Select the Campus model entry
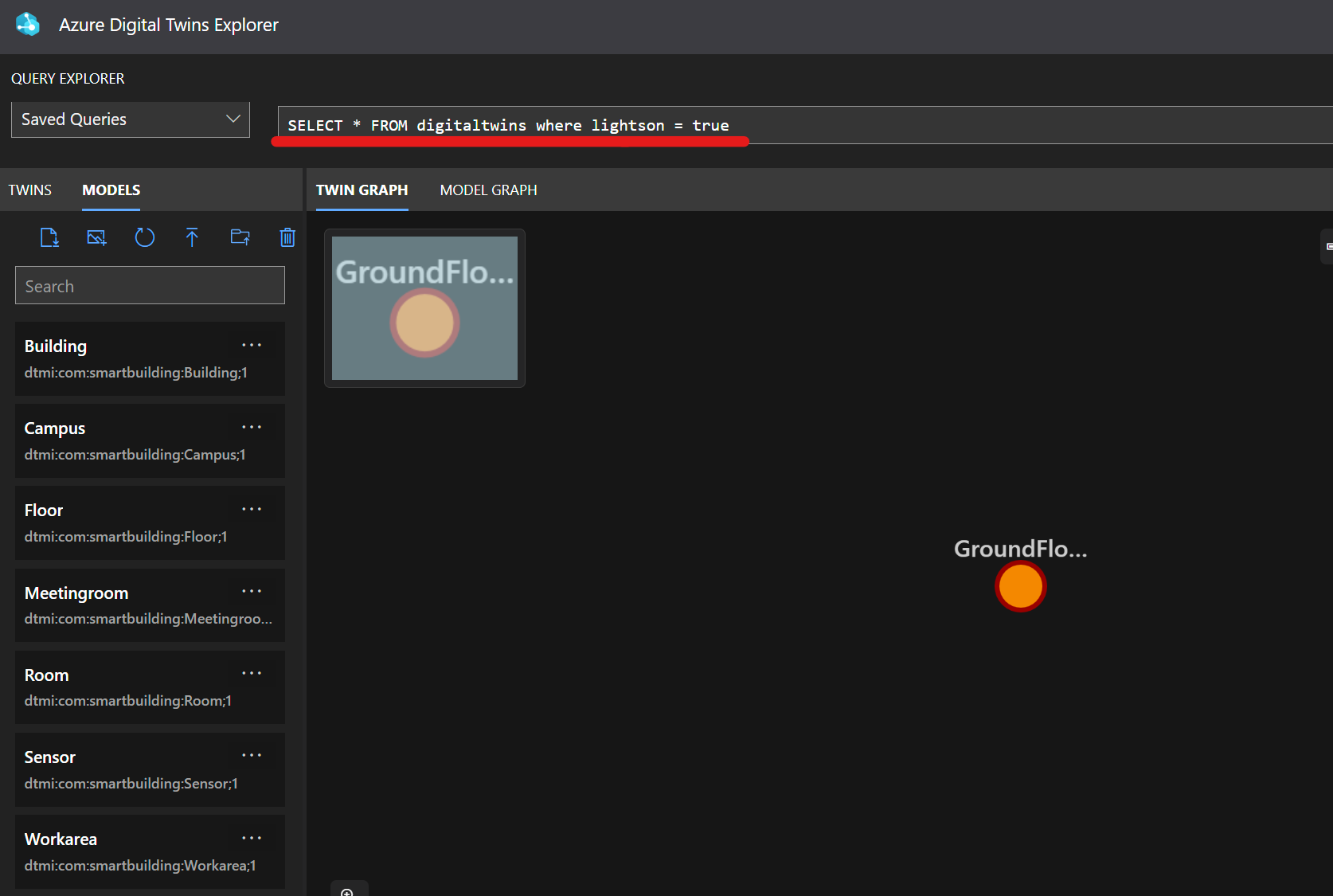The height and width of the screenshot is (896, 1333). tap(150, 440)
